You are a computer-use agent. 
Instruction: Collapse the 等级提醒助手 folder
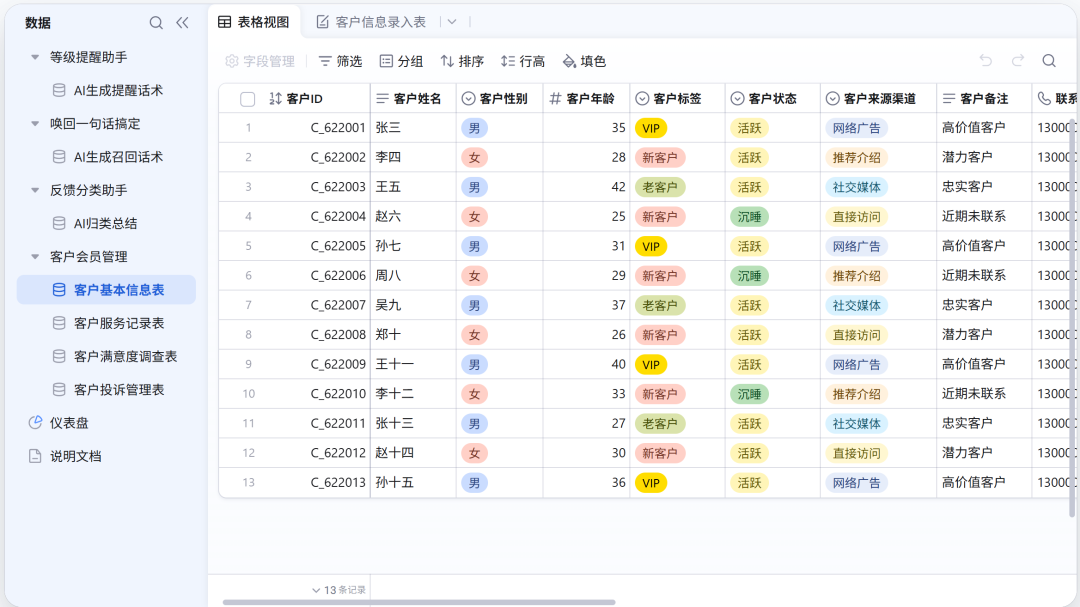[x=35, y=57]
